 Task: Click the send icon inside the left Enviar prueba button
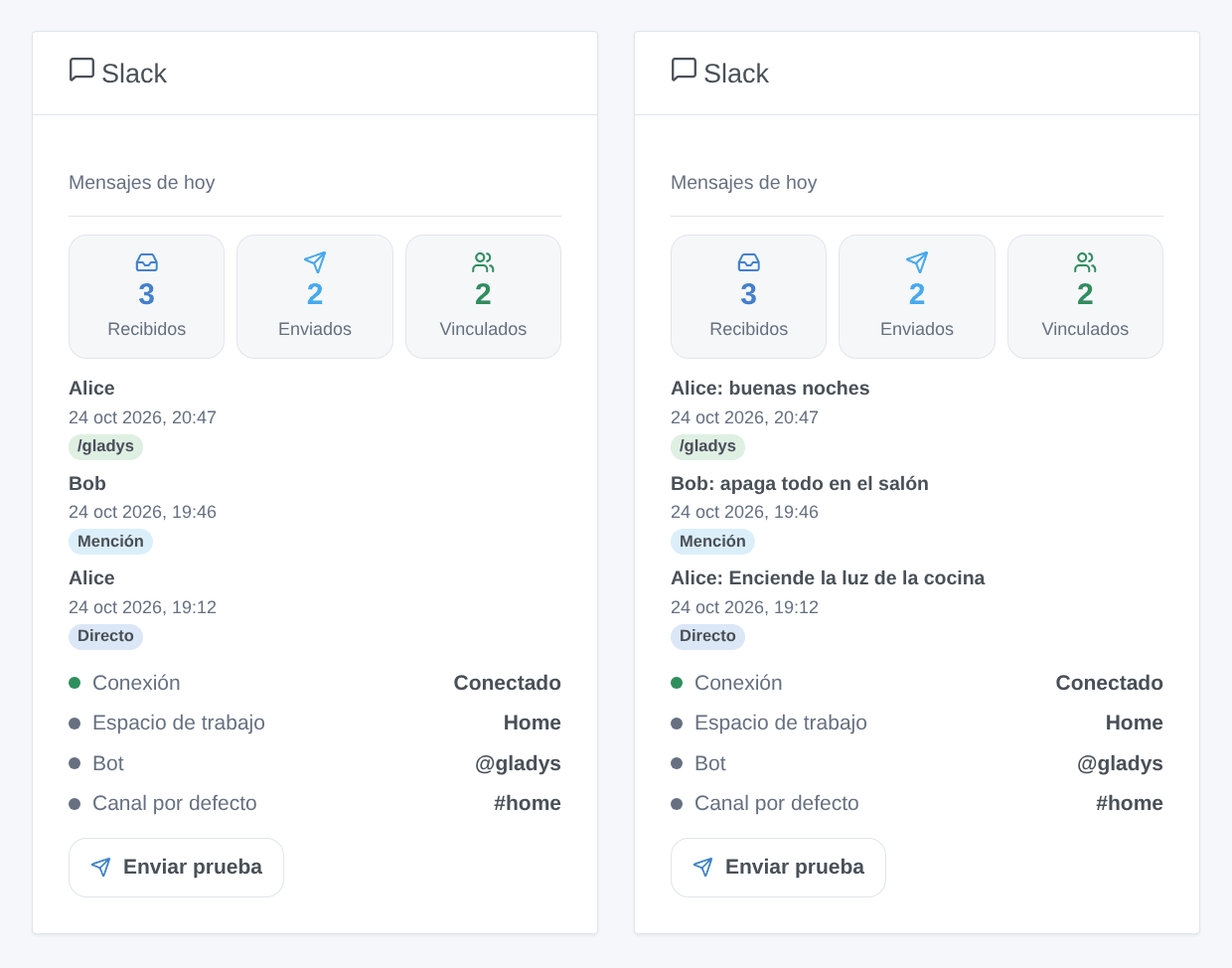(101, 867)
